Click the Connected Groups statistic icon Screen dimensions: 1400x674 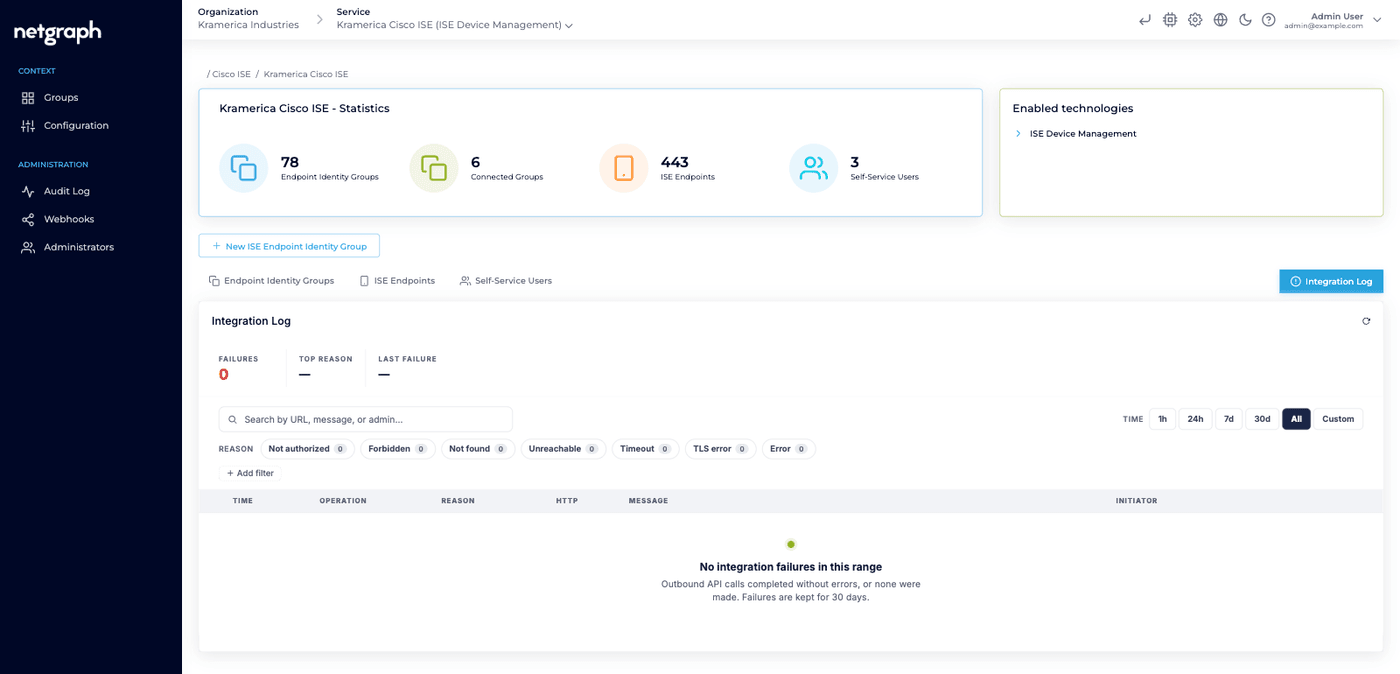point(434,168)
